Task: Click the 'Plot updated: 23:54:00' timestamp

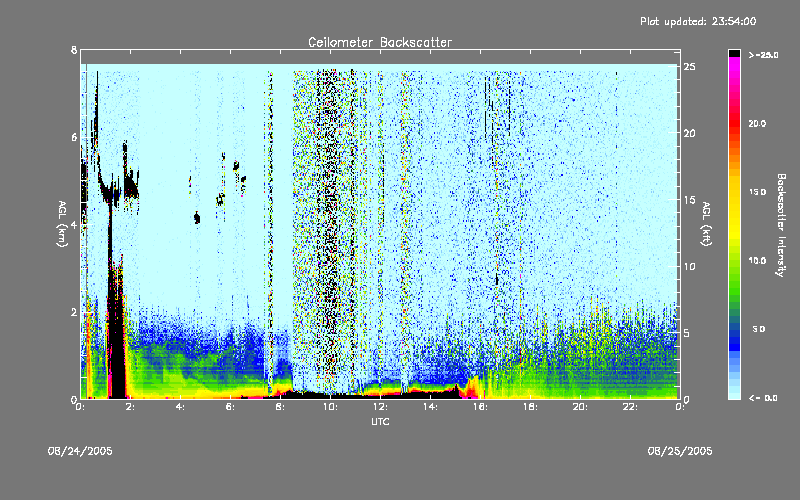Action: click(698, 21)
